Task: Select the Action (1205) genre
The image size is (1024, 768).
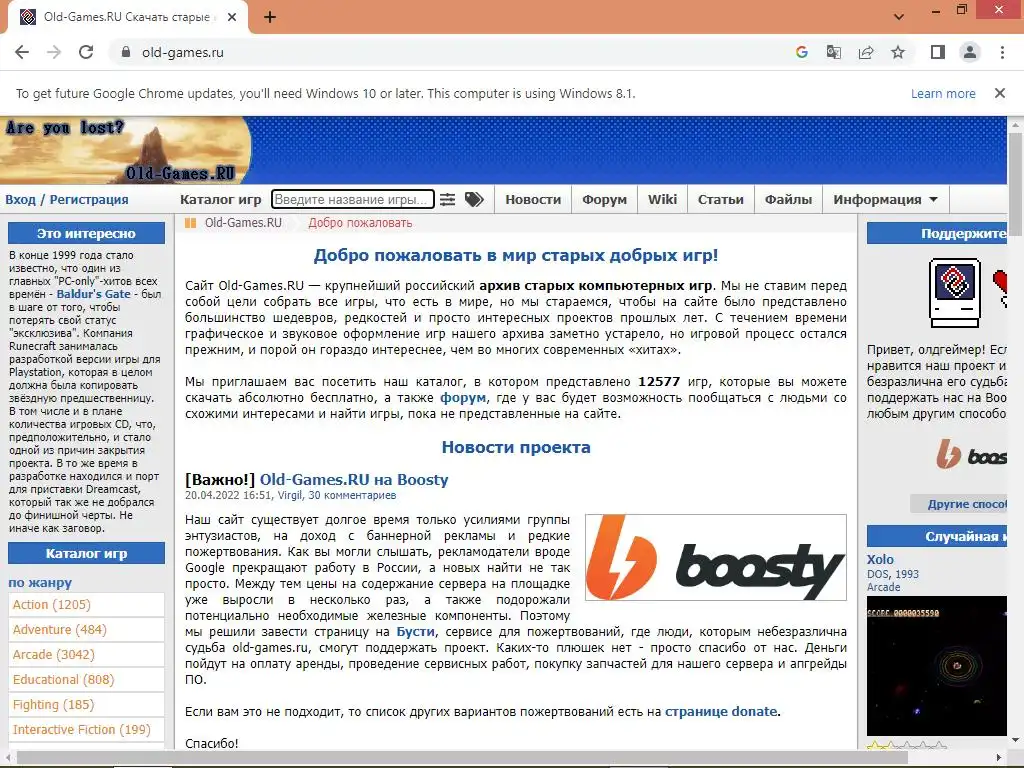Action: point(86,605)
